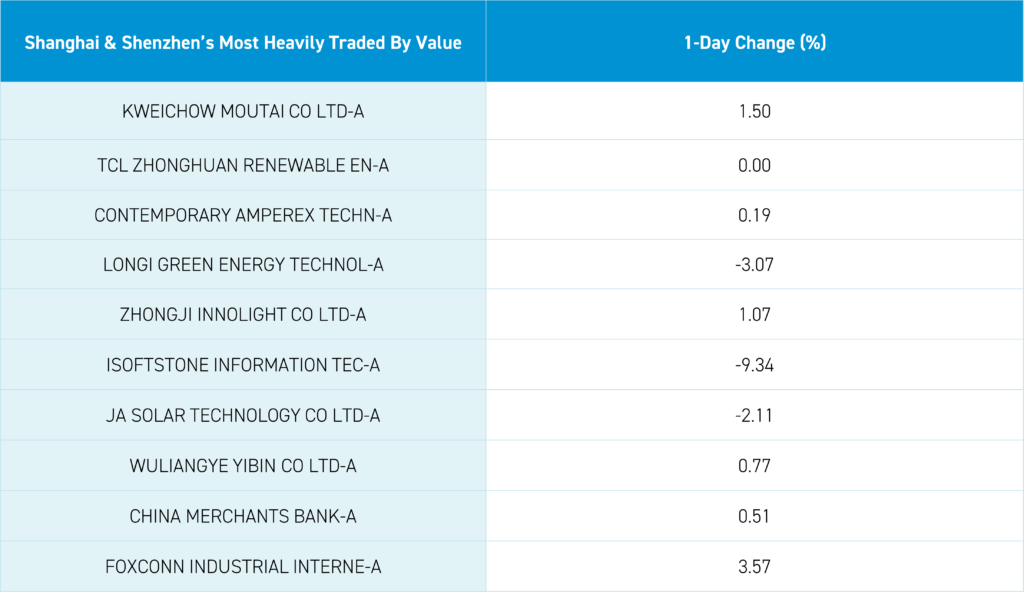Select the 0.77 change value
The height and width of the screenshot is (592, 1024).
click(x=754, y=466)
